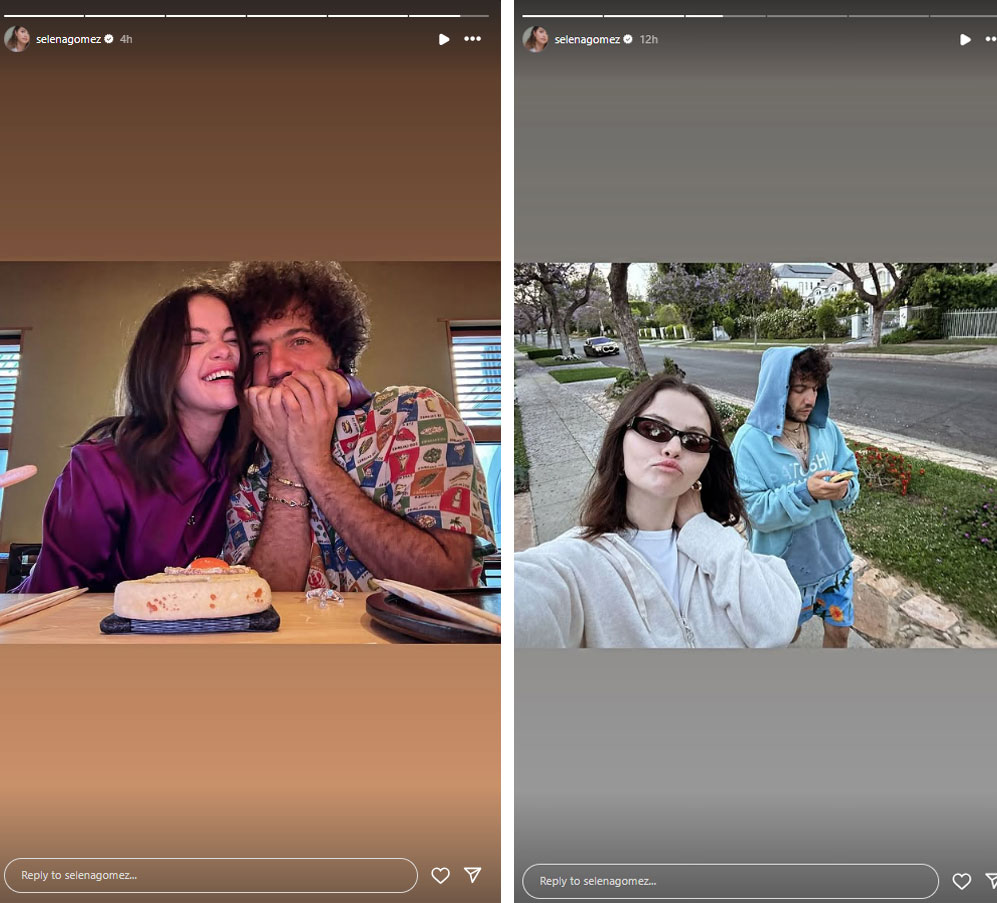
Task: Click verified badge on the 4h story
Action: tap(109, 39)
